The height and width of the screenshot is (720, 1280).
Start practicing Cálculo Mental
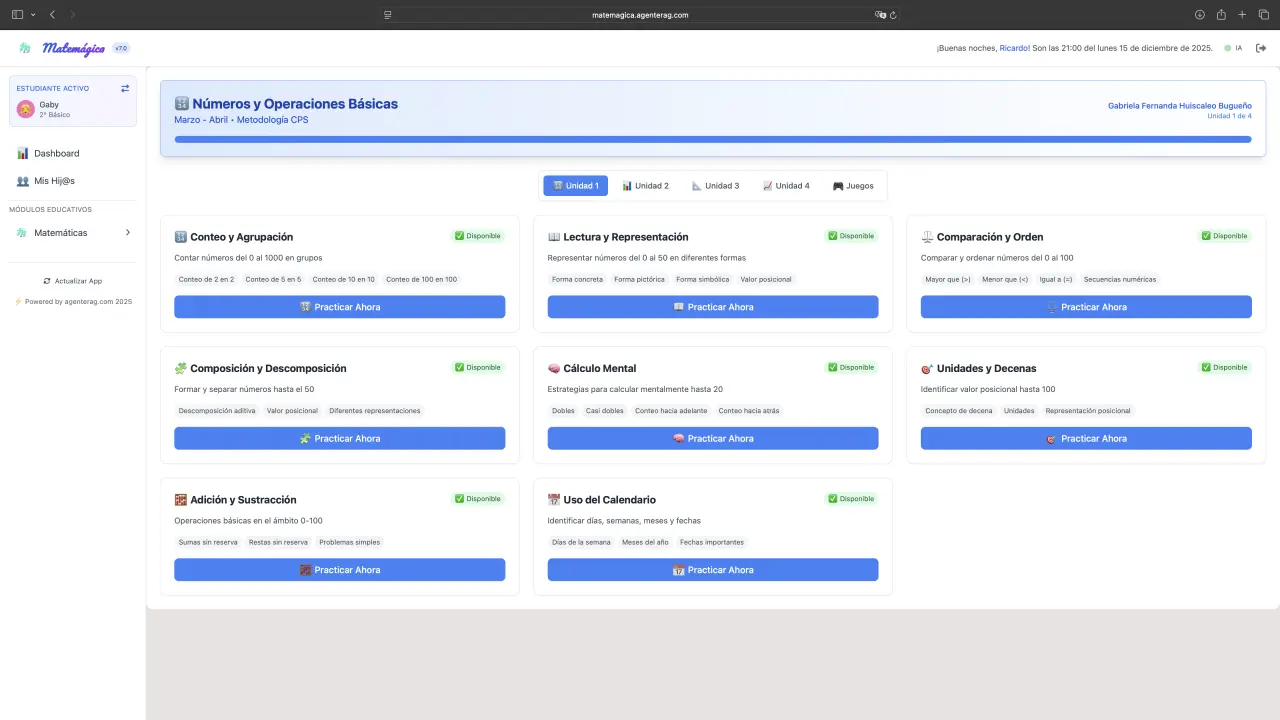pyautogui.click(x=712, y=438)
